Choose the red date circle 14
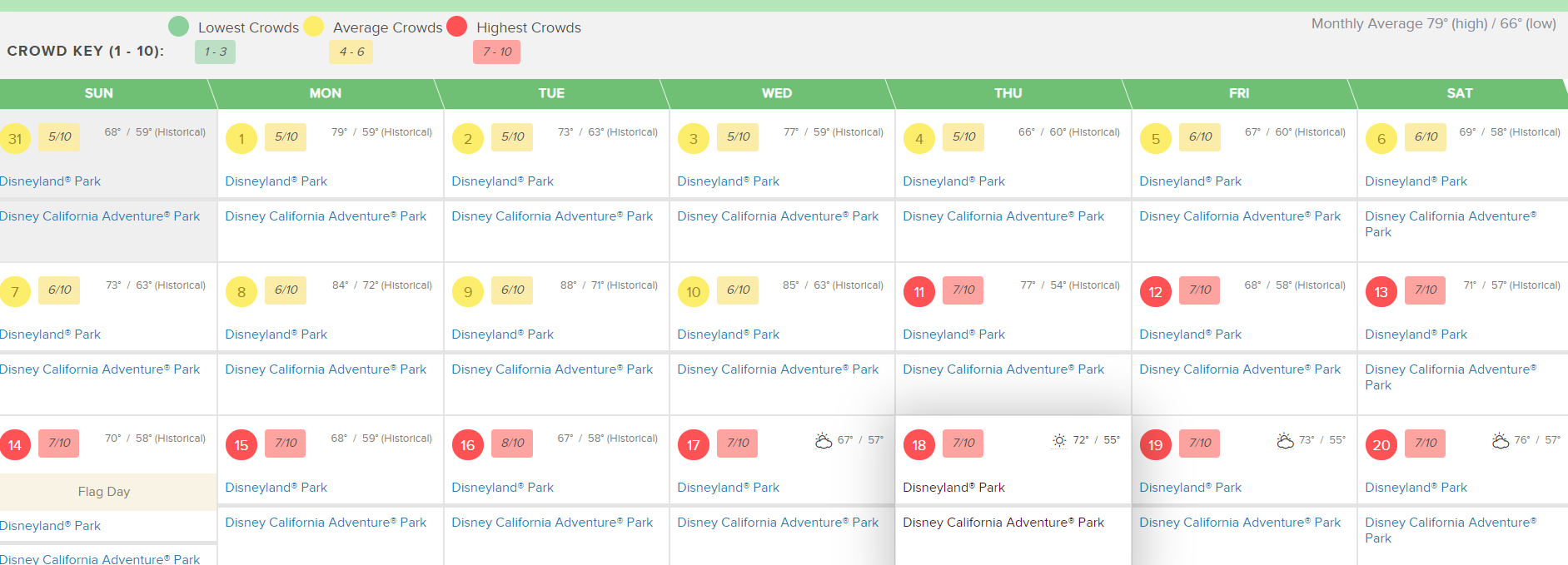Screen dimensions: 1568x565 tap(15, 445)
